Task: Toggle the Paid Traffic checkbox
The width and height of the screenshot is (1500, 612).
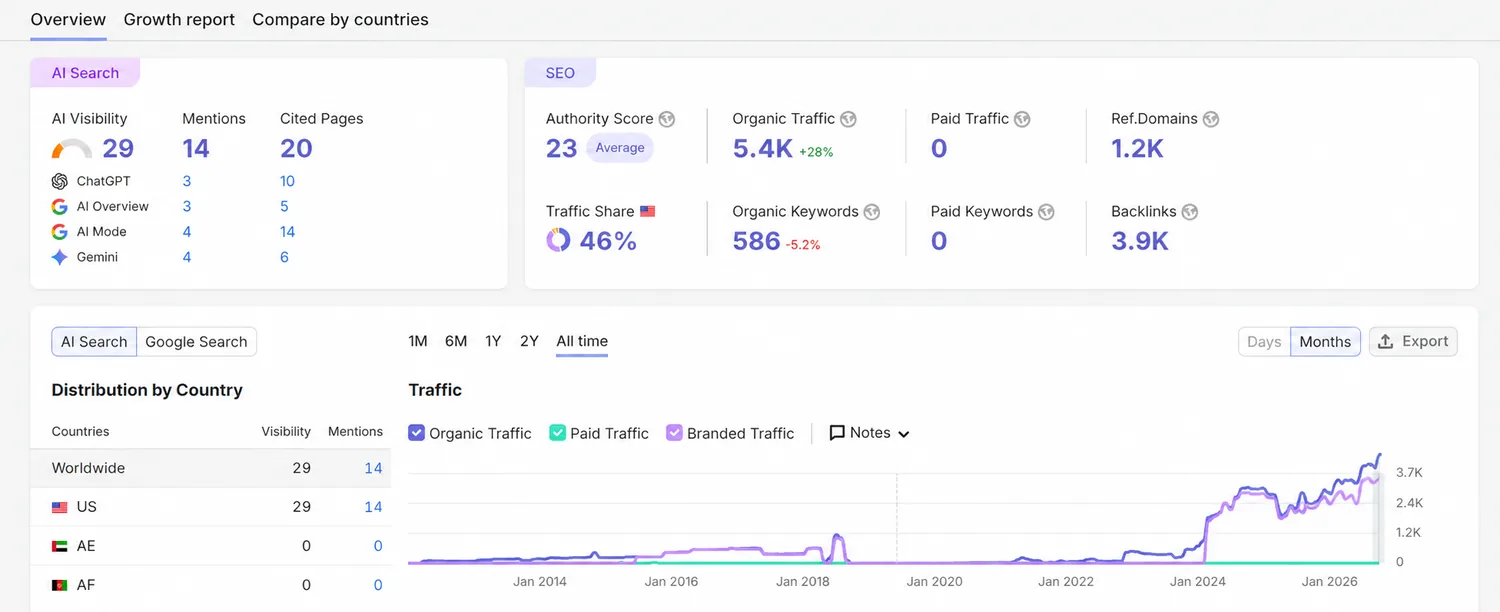Action: point(558,433)
